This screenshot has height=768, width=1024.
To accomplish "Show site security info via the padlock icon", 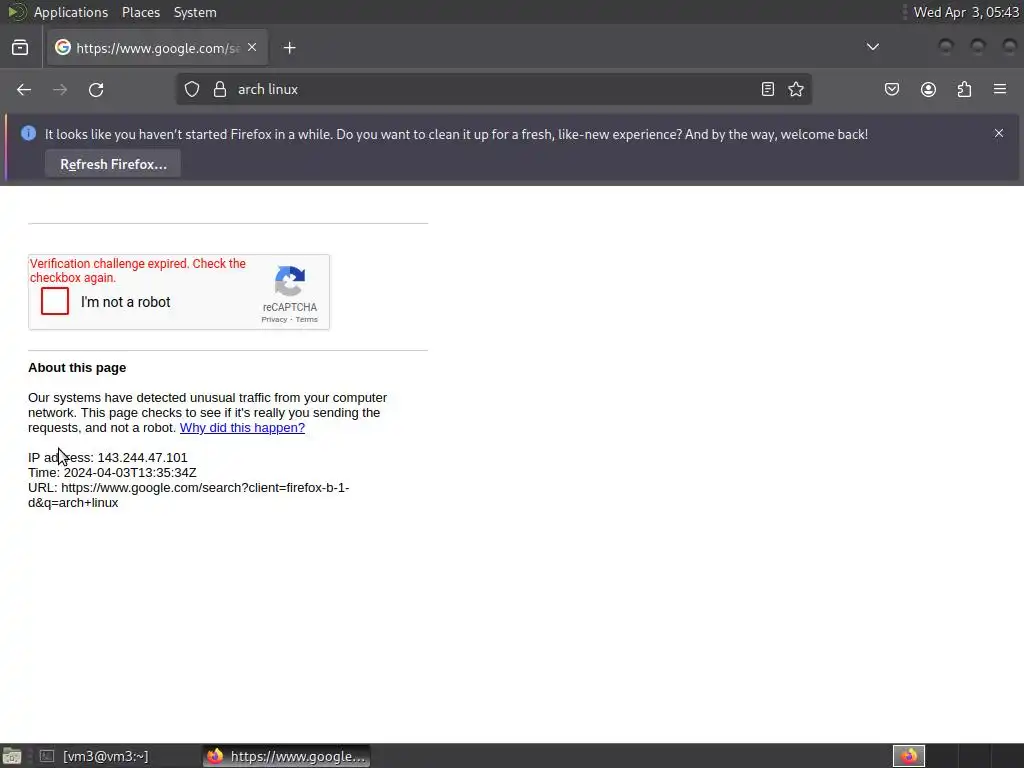I will point(220,89).
